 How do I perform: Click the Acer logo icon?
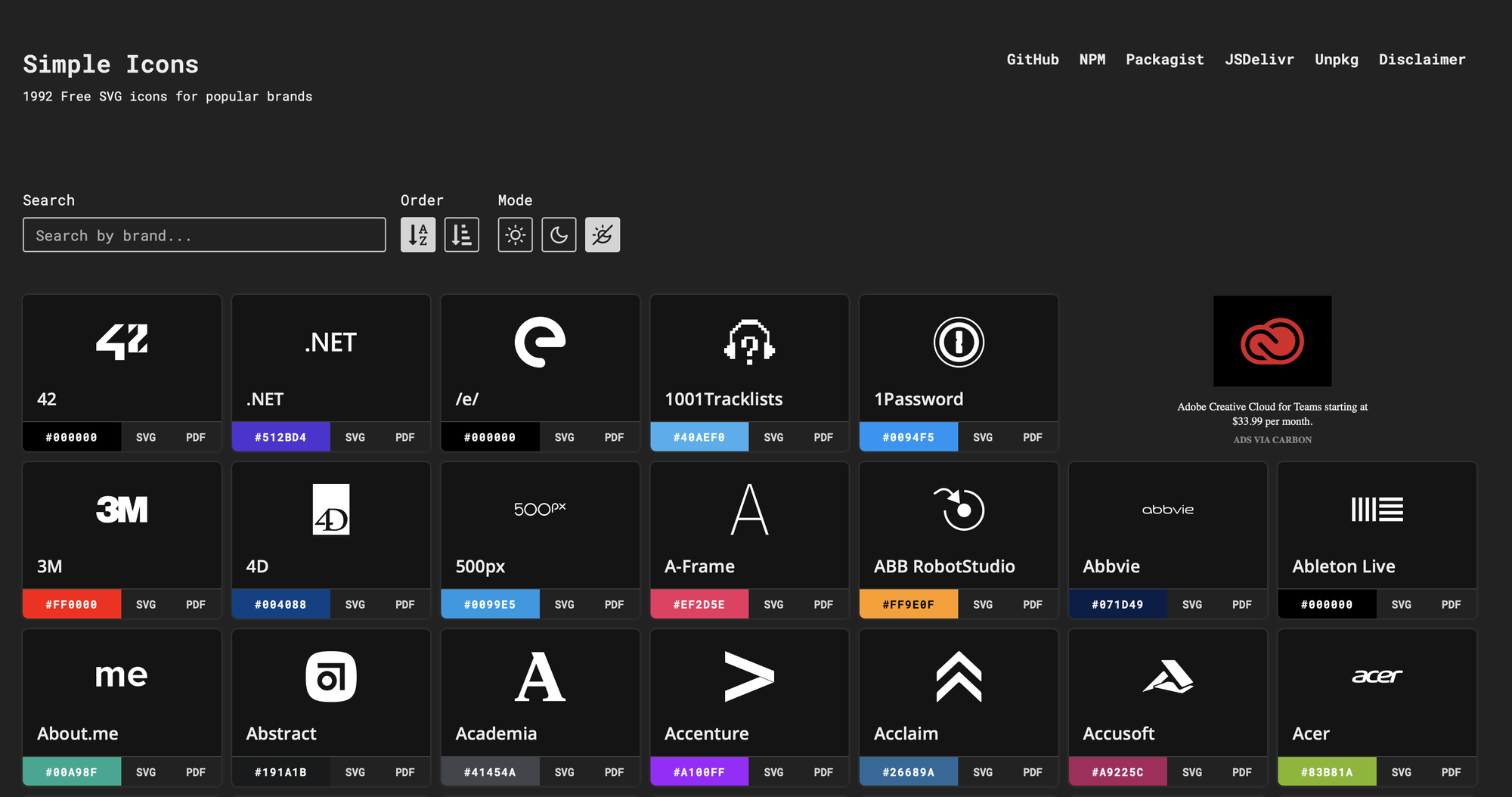1377,676
